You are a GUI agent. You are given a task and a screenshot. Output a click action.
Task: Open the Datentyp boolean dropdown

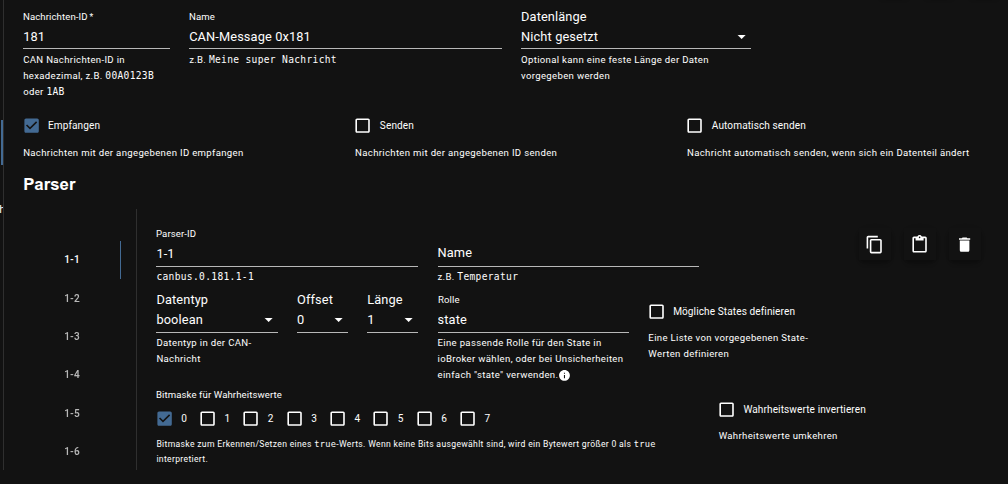click(x=217, y=320)
